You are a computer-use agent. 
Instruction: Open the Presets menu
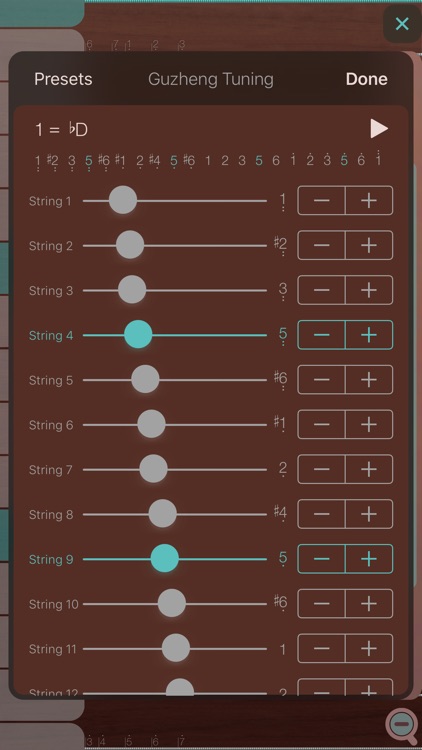[x=63, y=79]
